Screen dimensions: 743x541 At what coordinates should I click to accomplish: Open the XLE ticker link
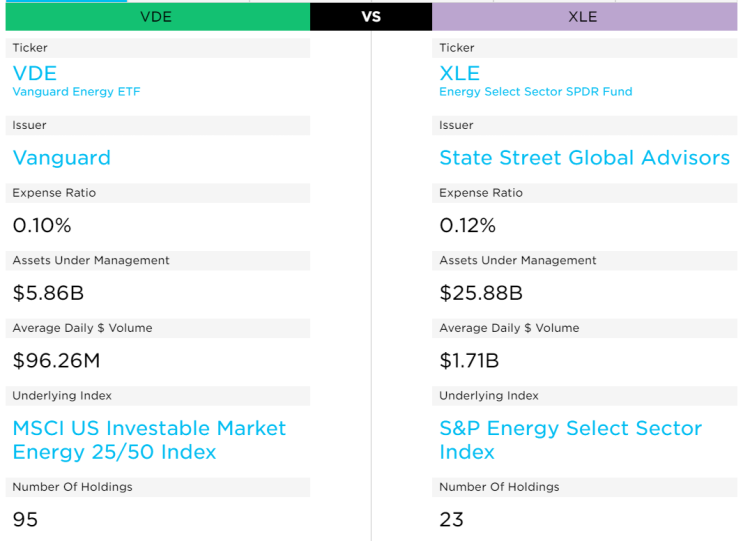coord(460,73)
